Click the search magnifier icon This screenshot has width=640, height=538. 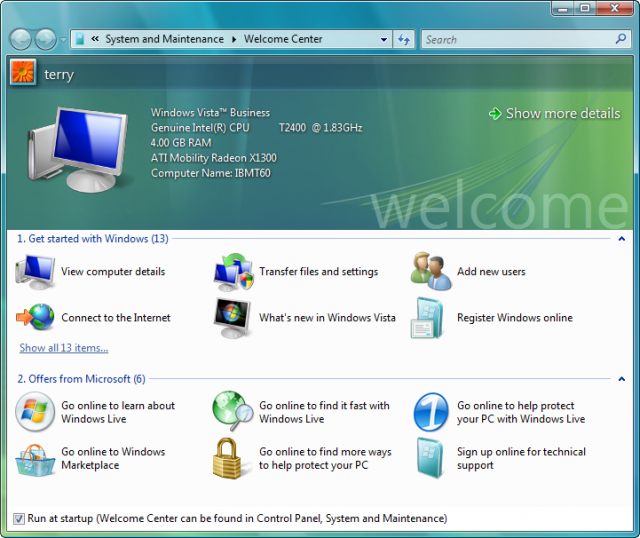coord(620,39)
